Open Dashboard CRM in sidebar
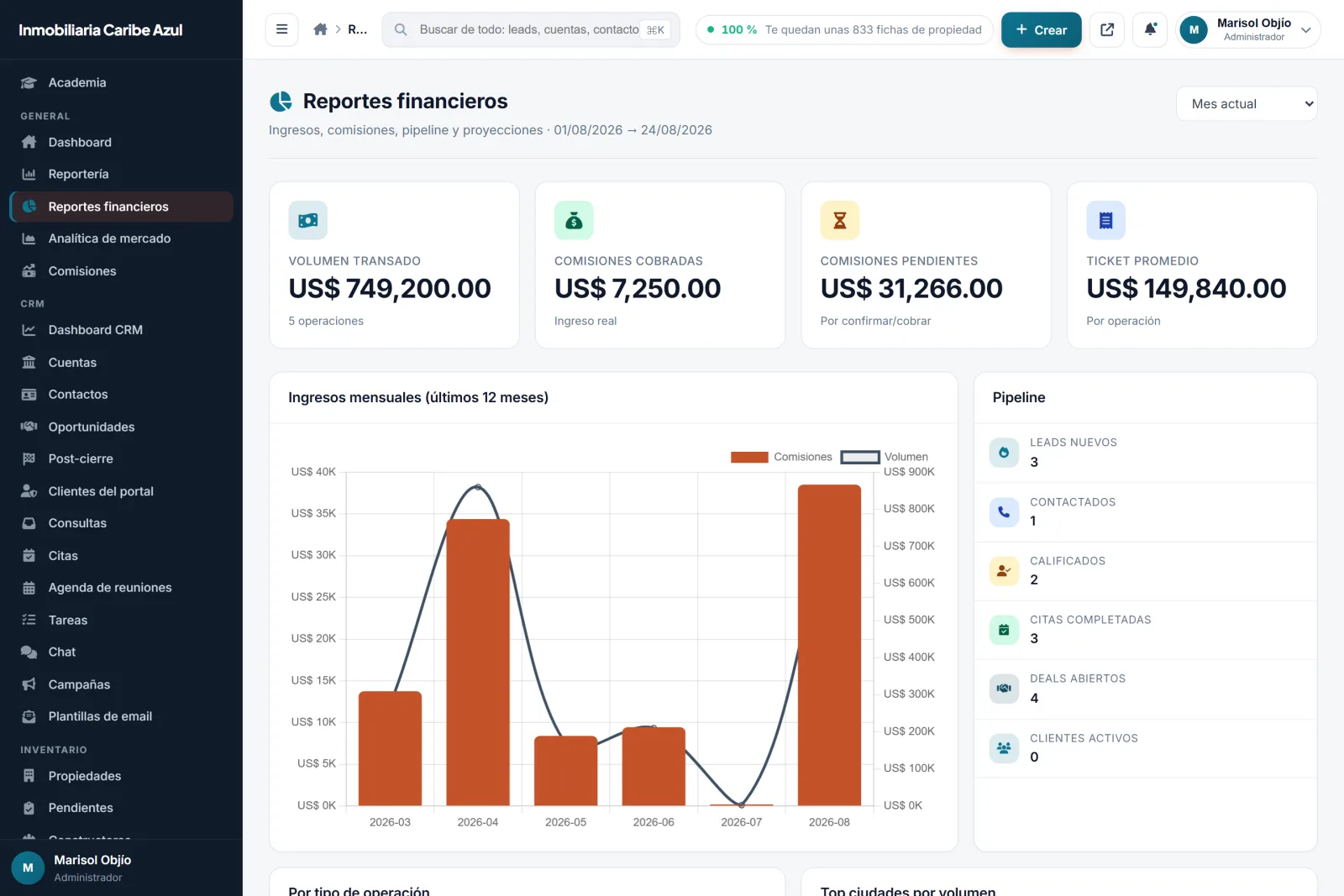This screenshot has height=896, width=1344. (x=121, y=330)
